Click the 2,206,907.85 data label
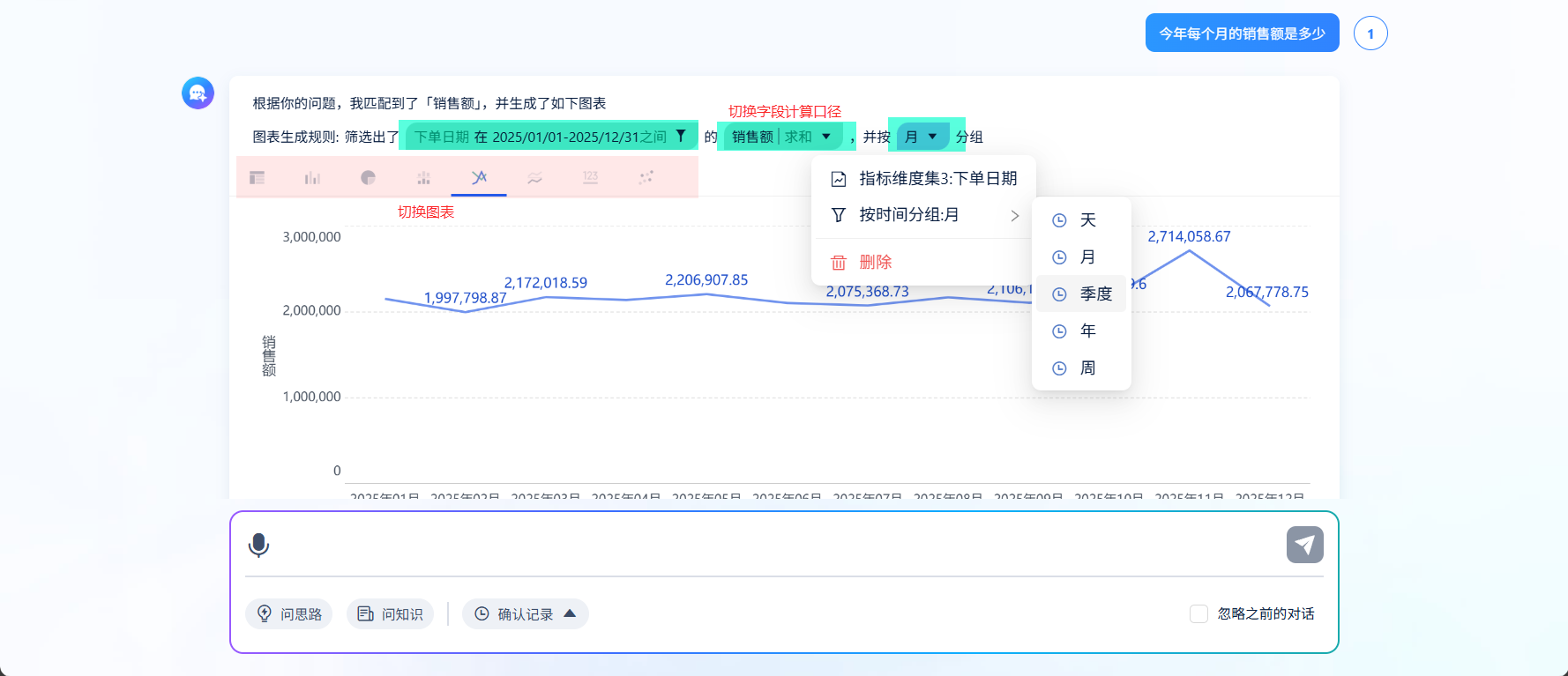Screen dimensions: 1568x676 coord(706,279)
